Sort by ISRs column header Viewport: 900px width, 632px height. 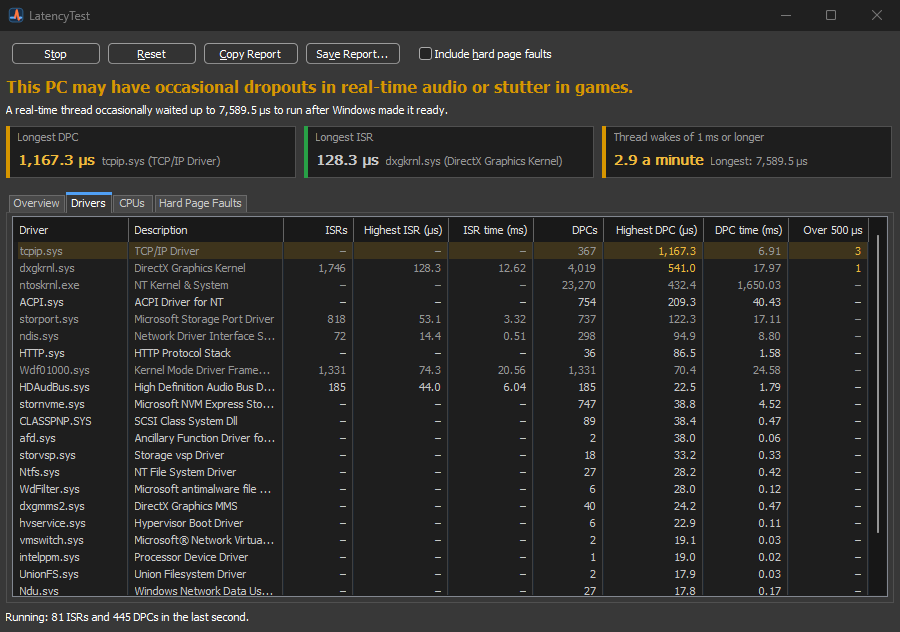click(x=318, y=230)
